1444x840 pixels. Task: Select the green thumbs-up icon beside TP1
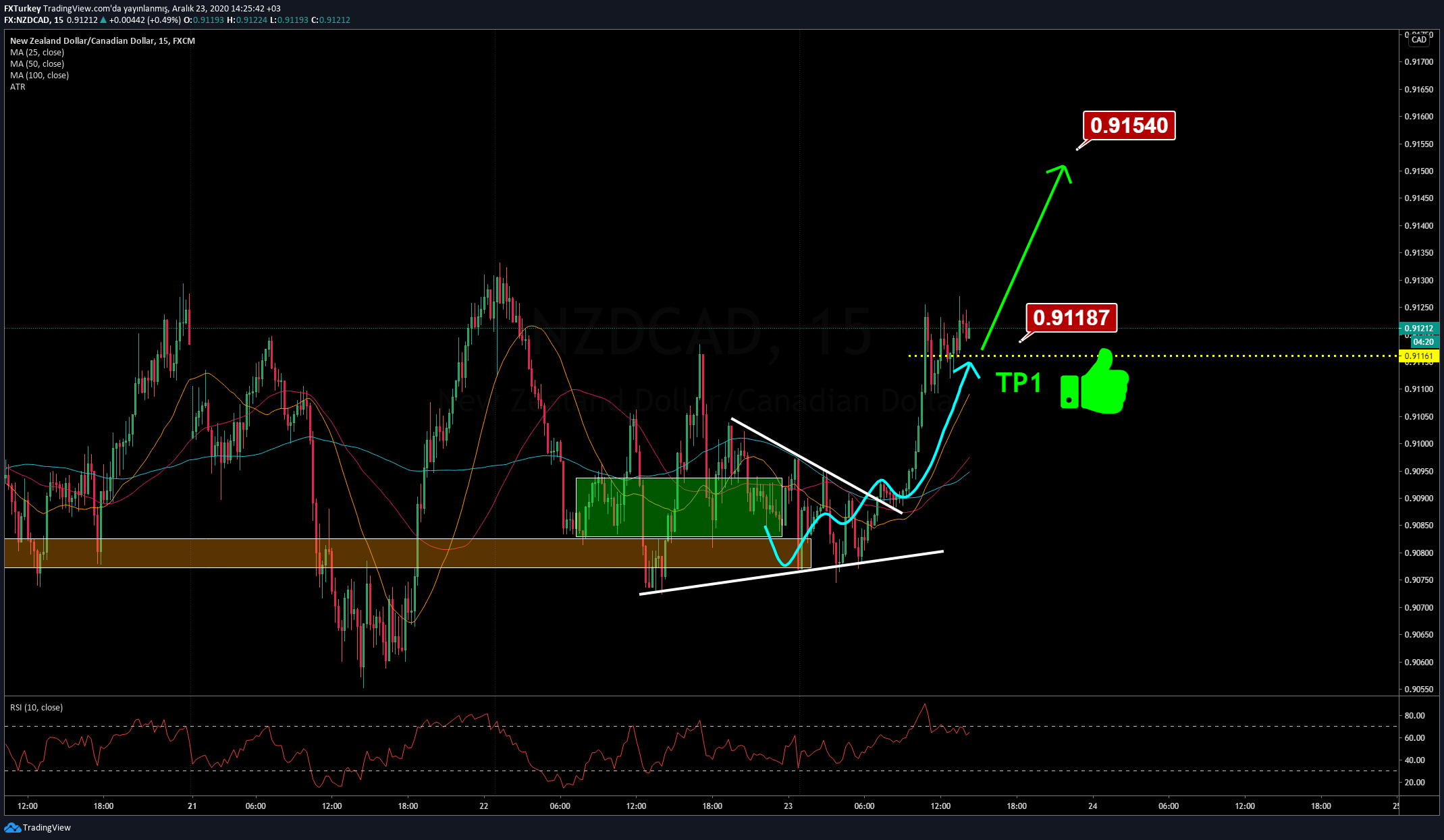pyautogui.click(x=1094, y=382)
